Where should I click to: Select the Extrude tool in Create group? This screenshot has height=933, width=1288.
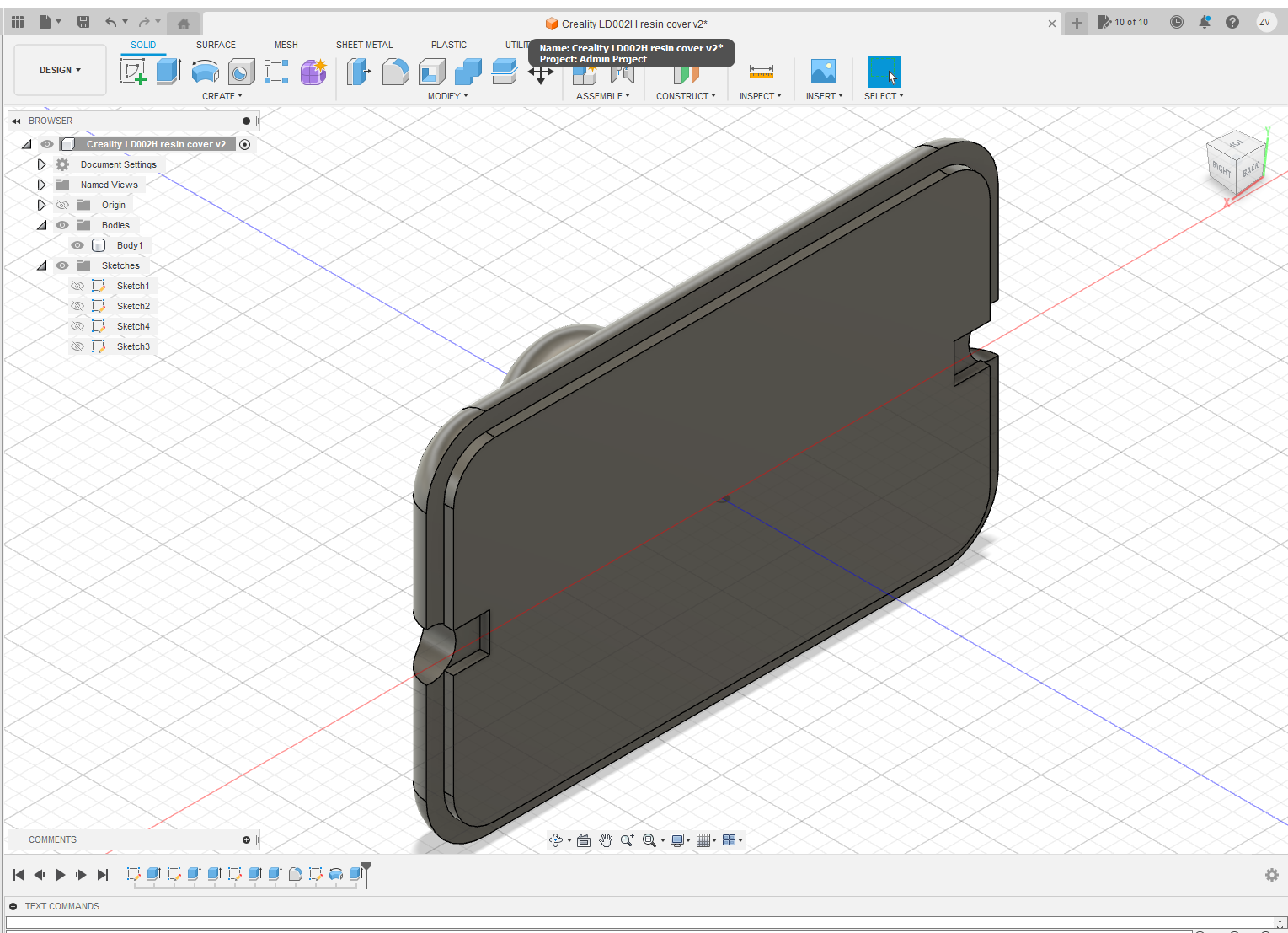(168, 72)
